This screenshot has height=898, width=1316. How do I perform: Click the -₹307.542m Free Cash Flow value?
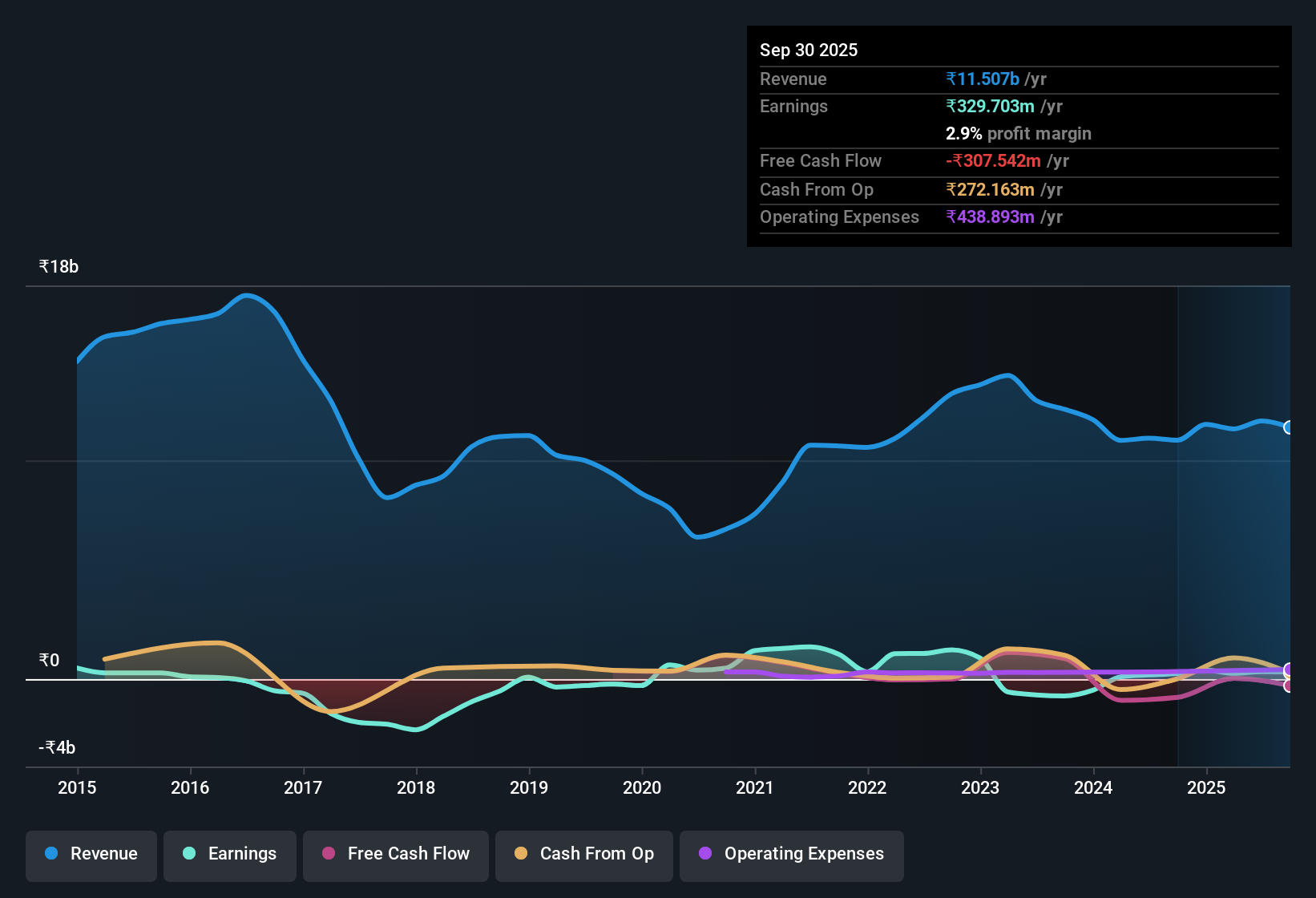point(994,160)
